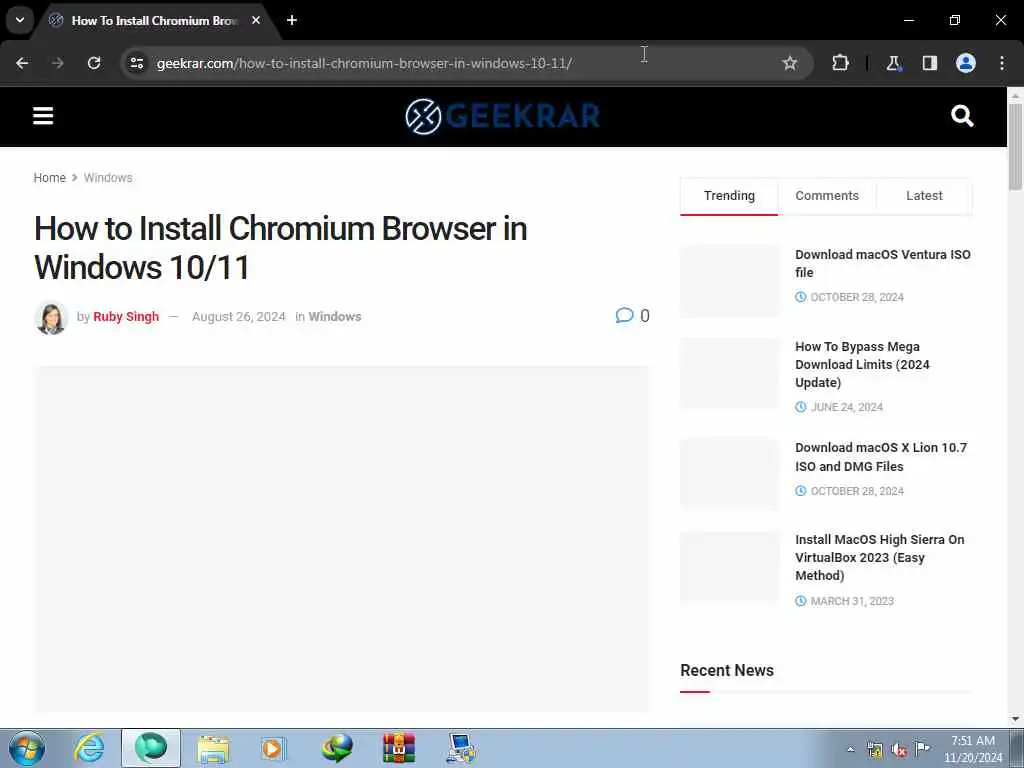
Task: Open the Extensions puzzle icon
Action: (840, 63)
